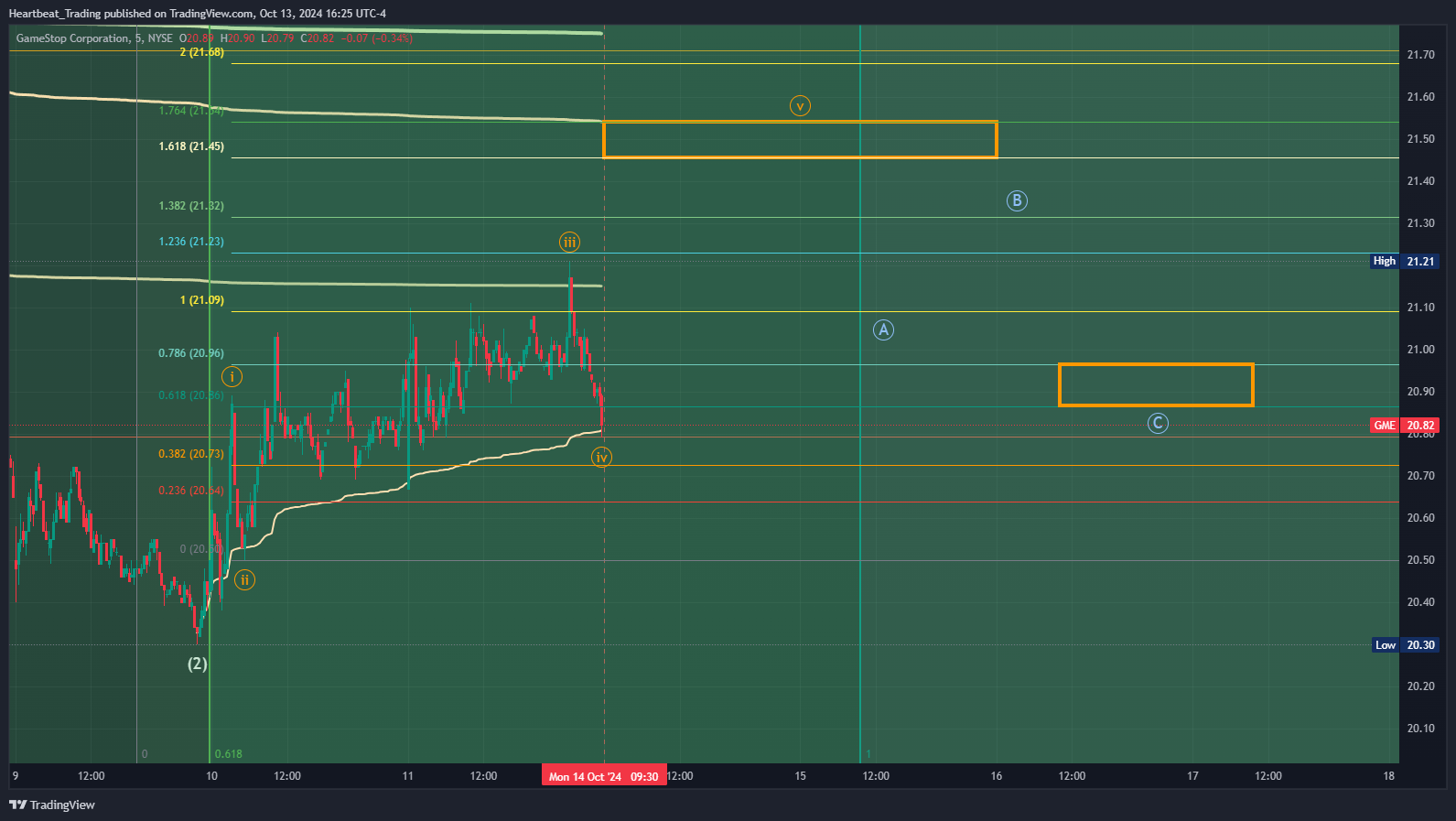Click the 21.50 price axis value
The image size is (1456, 821).
click(1420, 139)
